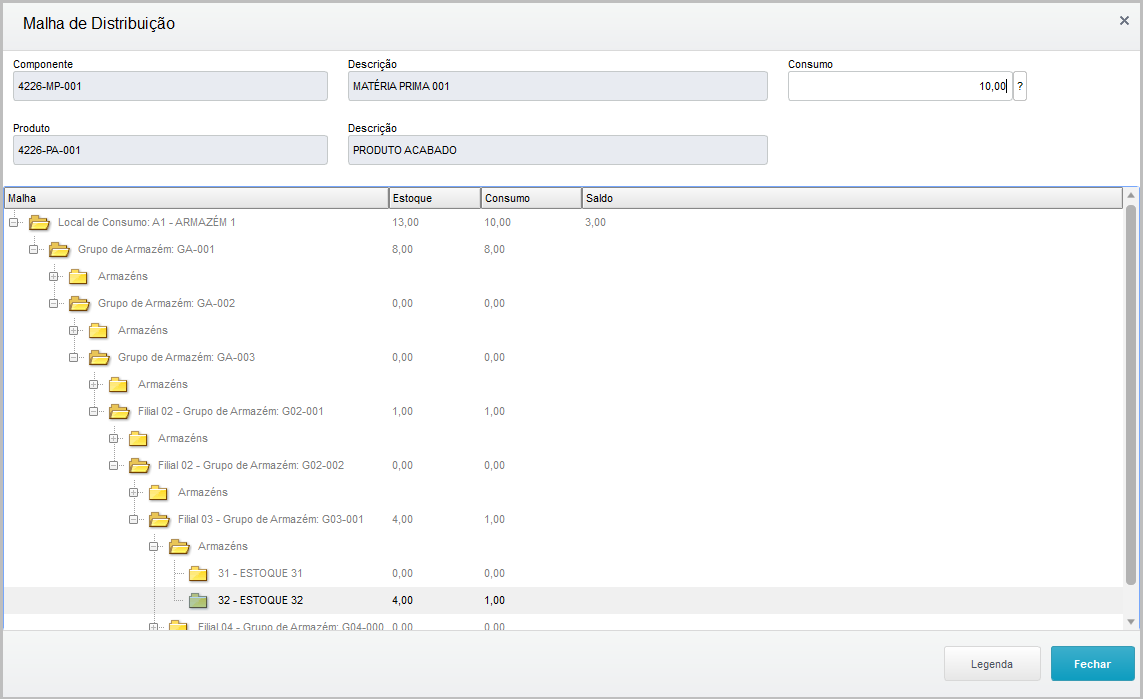
Task: Expand Armazéns under Grupo GA-001
Action: pos(54,276)
